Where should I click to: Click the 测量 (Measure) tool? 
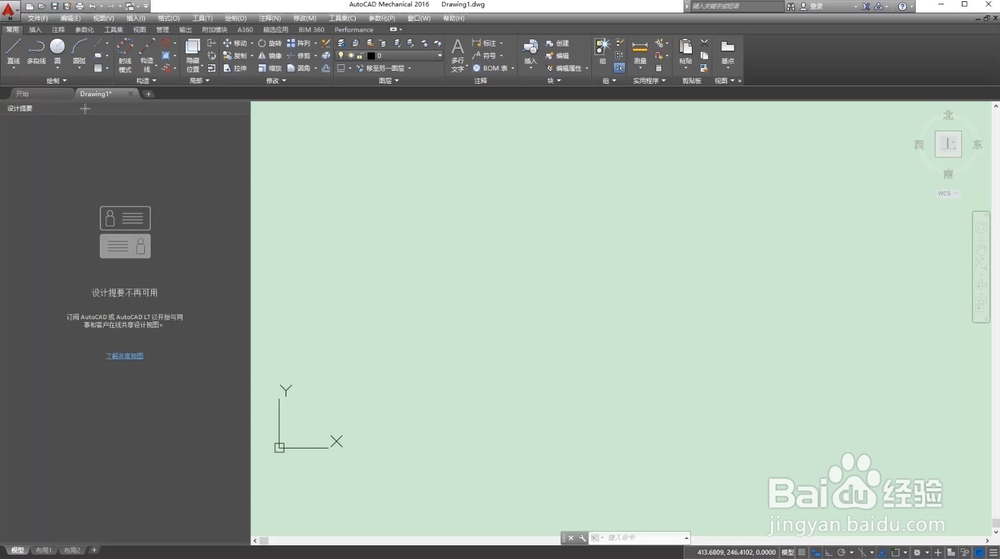(x=640, y=52)
